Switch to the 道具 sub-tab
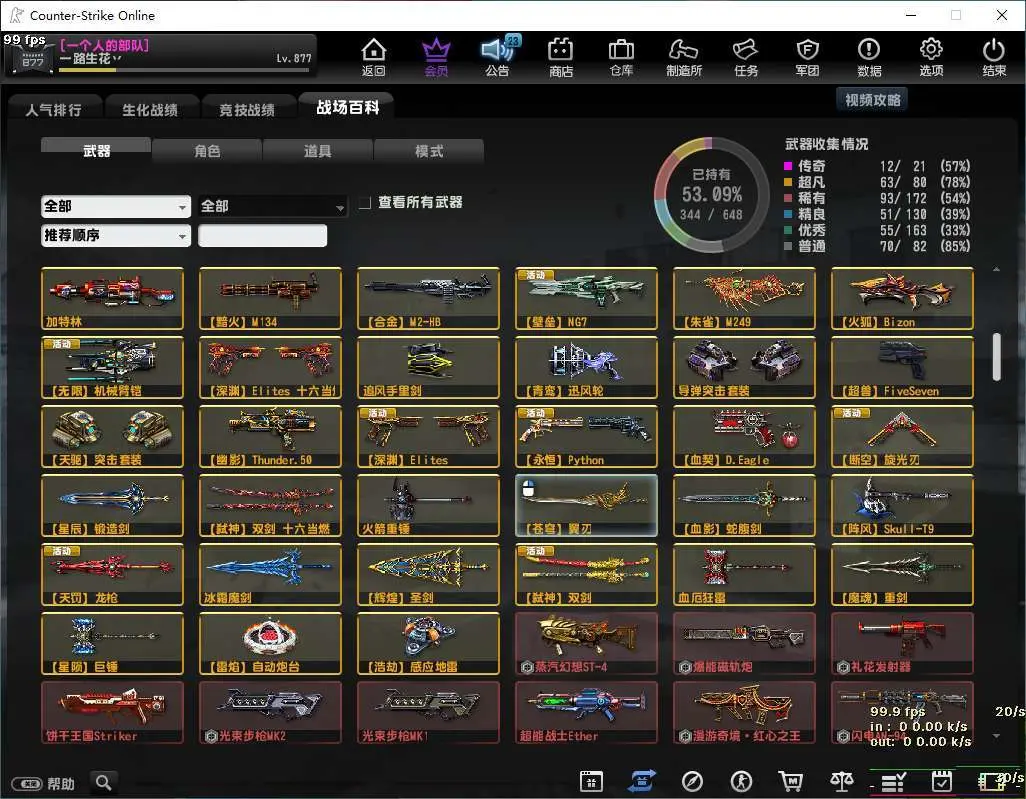The height and width of the screenshot is (799, 1026). tap(317, 151)
